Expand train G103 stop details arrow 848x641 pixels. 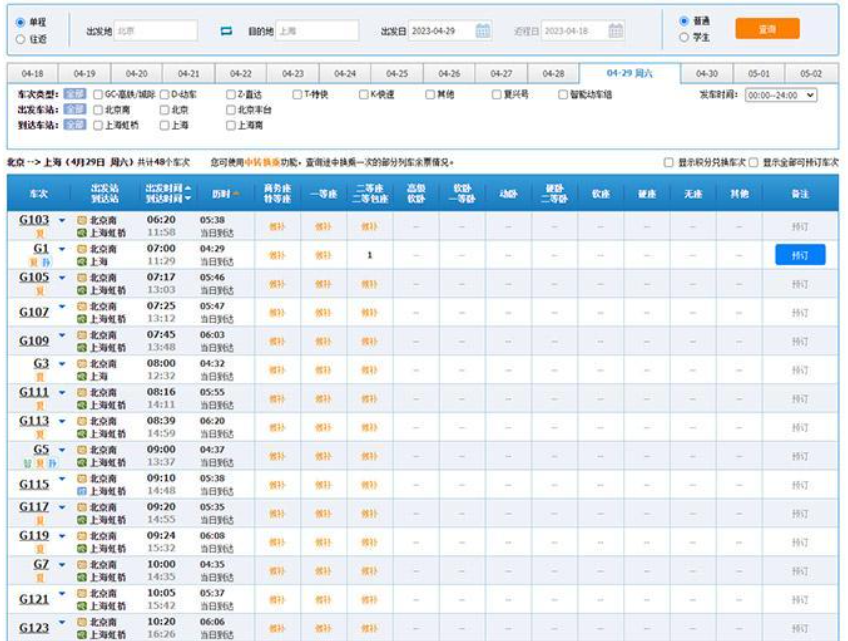click(x=60, y=218)
